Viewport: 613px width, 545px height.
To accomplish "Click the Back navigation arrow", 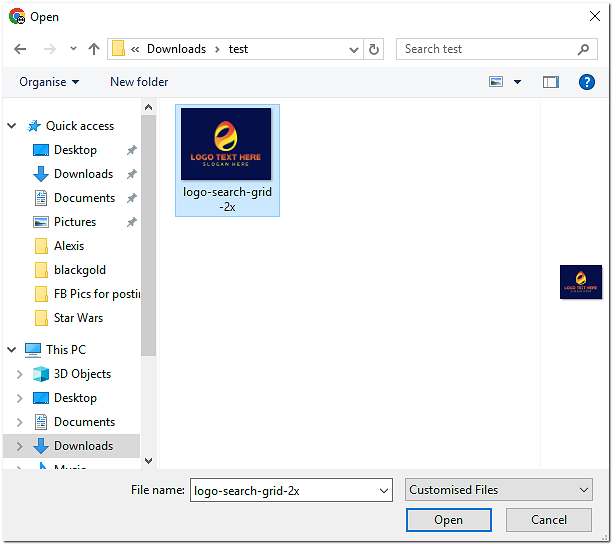I will 20,49.
